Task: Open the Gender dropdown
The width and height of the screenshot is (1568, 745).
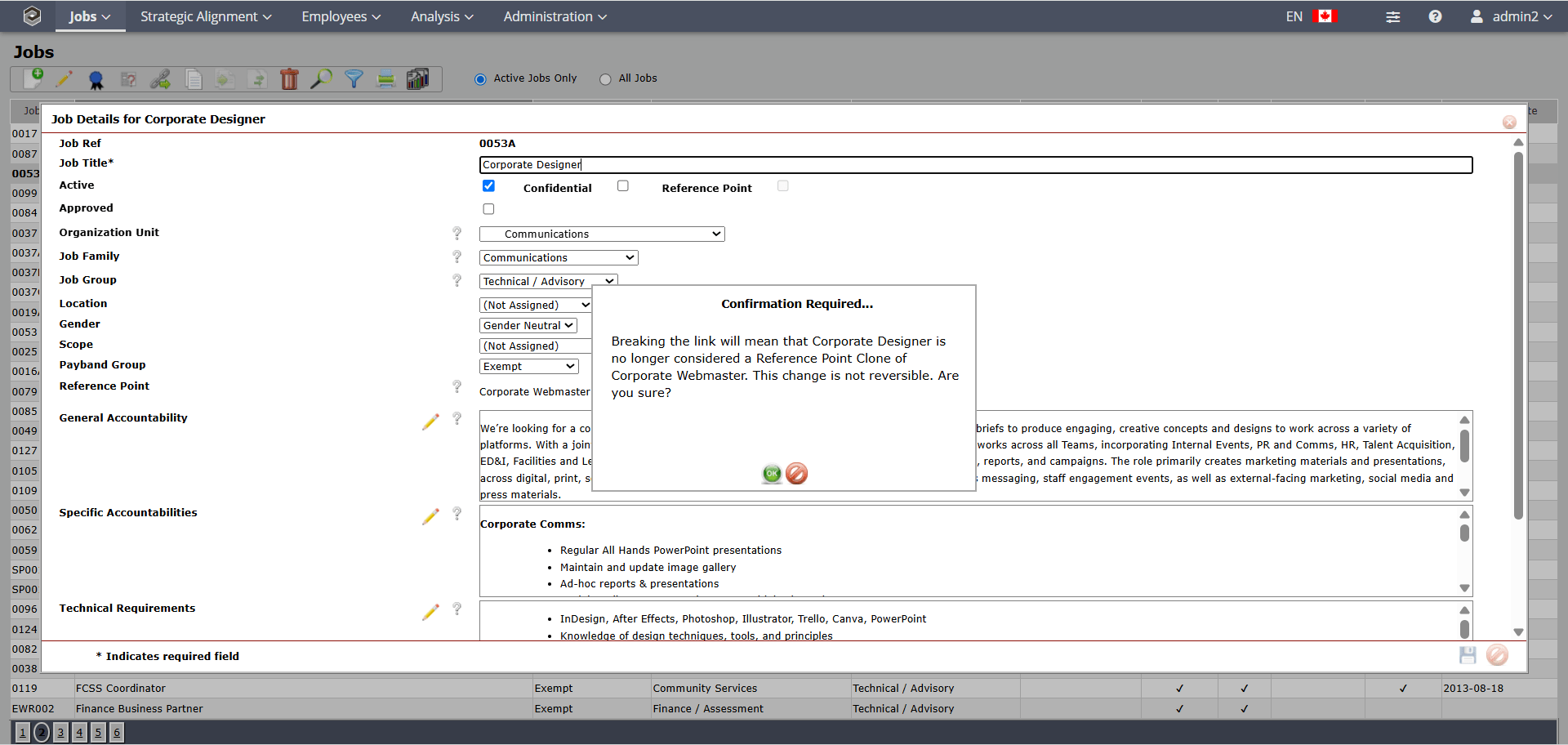Action: coord(528,326)
